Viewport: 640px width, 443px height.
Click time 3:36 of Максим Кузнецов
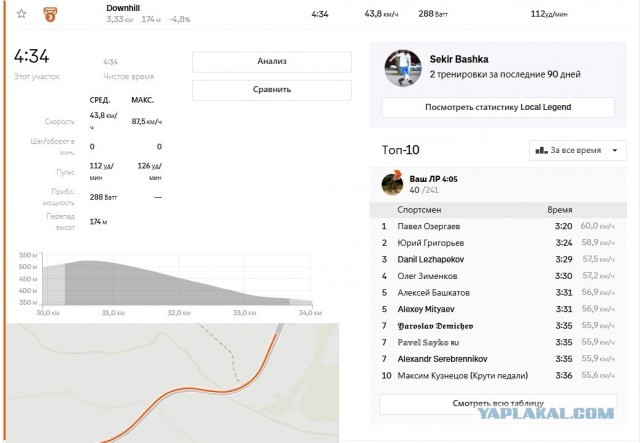click(x=563, y=376)
